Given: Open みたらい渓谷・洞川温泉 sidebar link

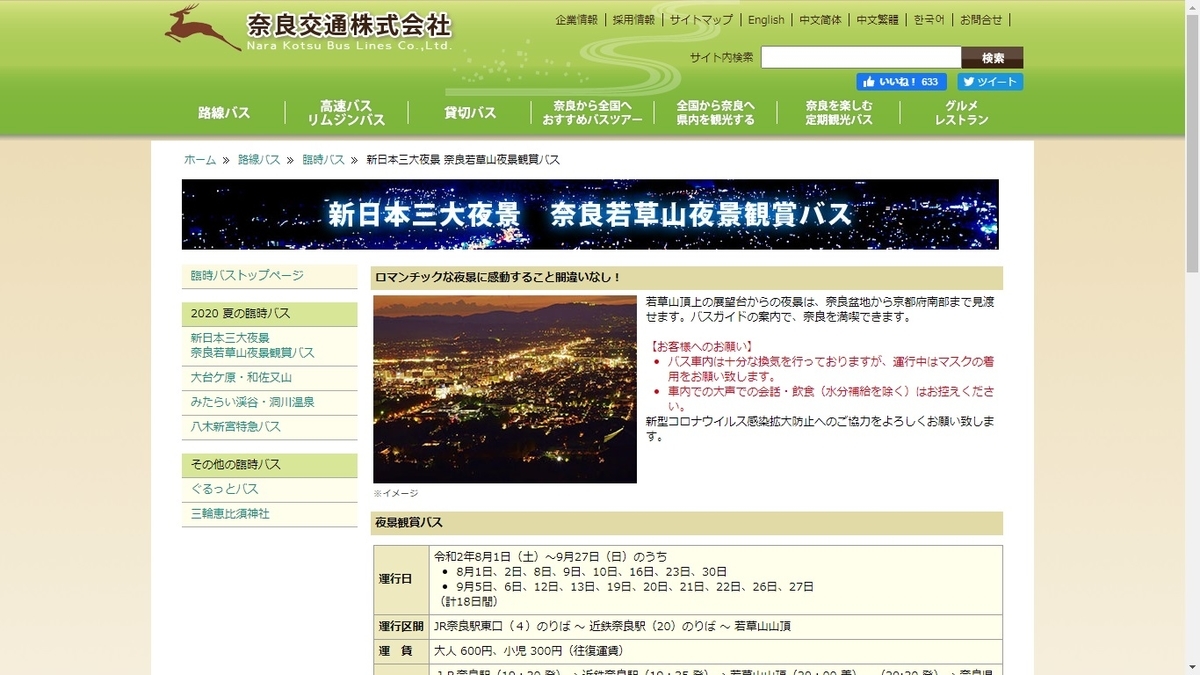Looking at the screenshot, I should point(252,402).
